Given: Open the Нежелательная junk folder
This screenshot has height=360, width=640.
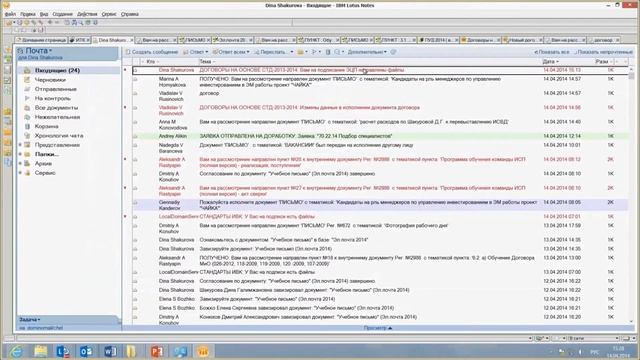Looking at the screenshot, I should (57, 117).
